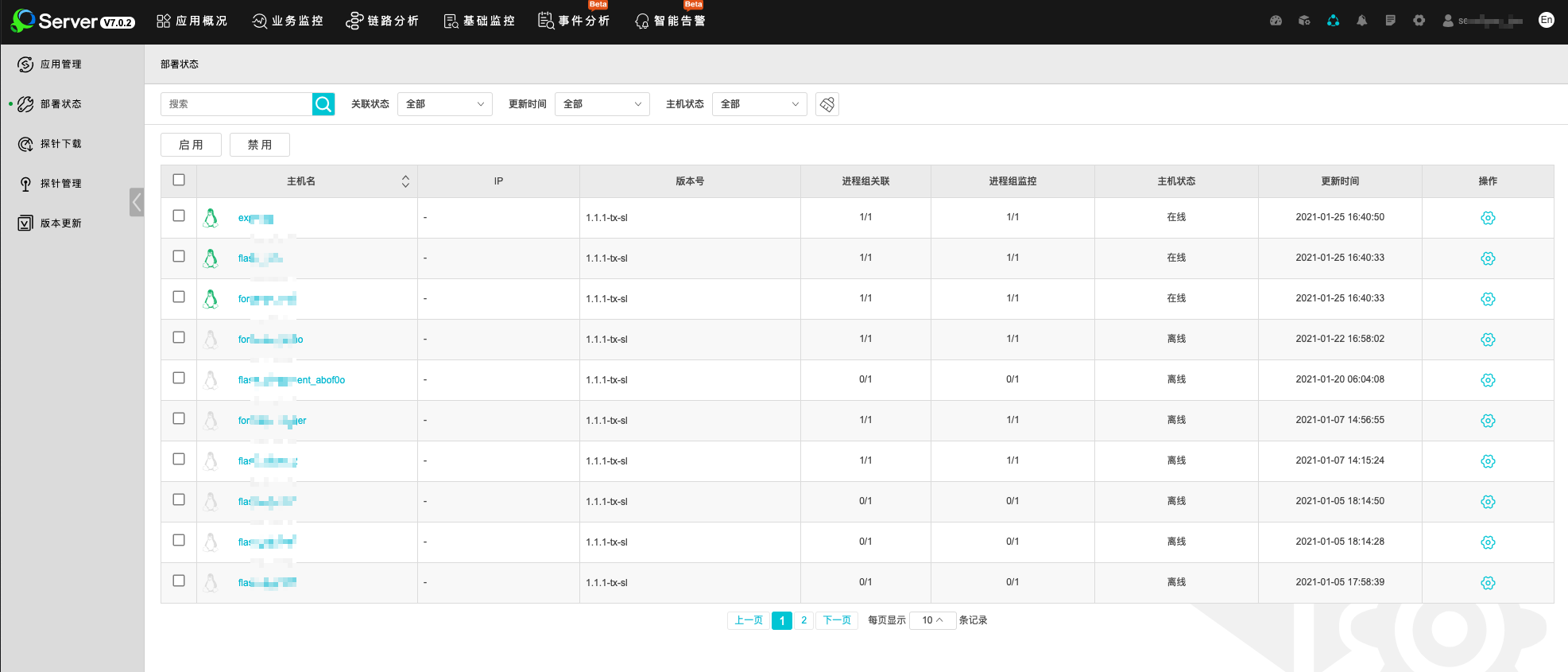Open the records-per-page 10 dropdown

933,620
